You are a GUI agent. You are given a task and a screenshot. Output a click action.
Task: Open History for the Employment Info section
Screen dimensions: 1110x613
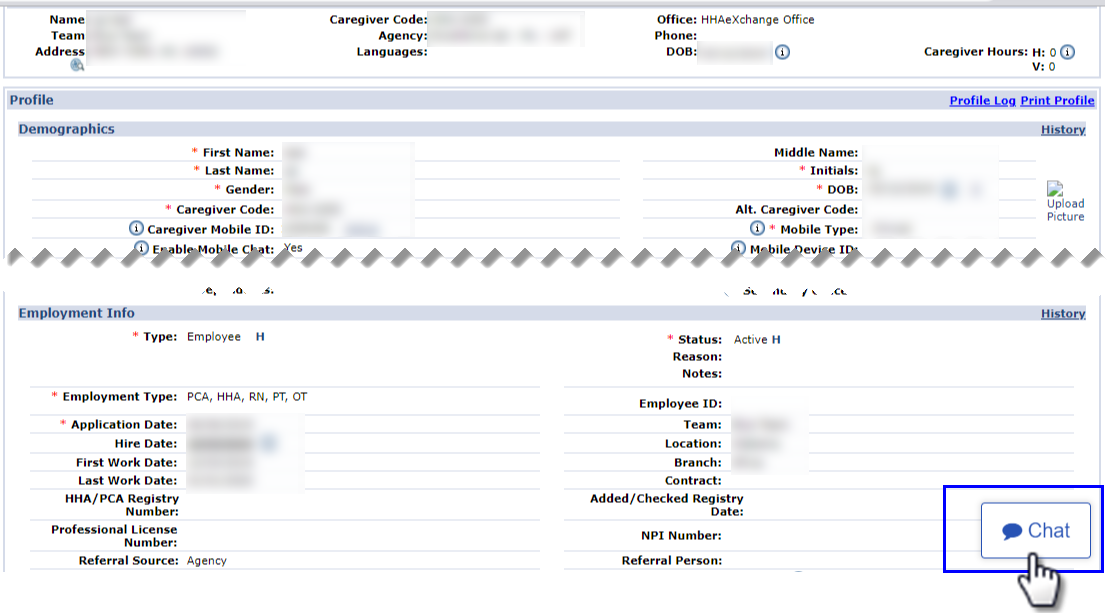click(1062, 314)
